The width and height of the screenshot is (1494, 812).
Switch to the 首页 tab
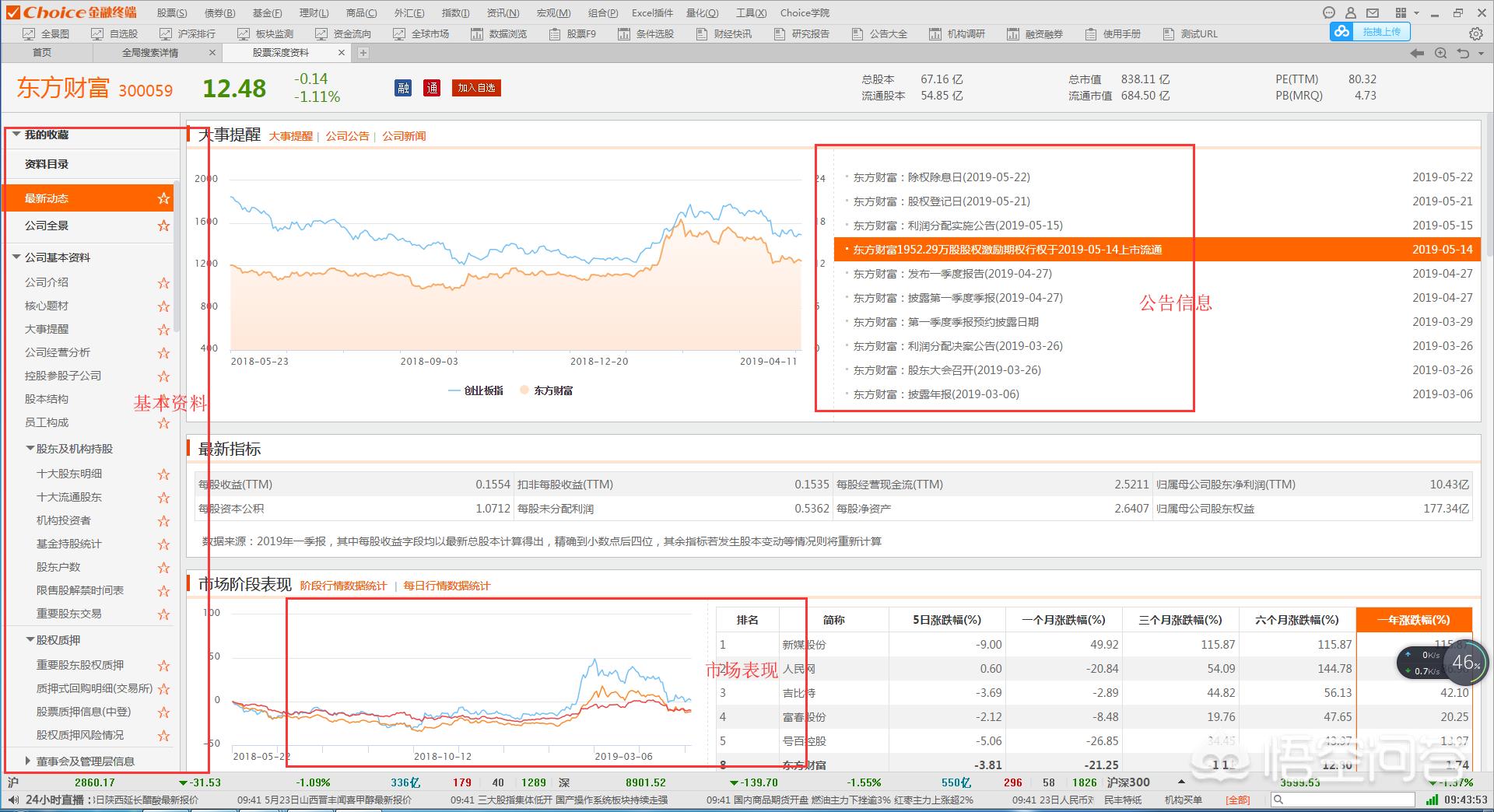[42, 52]
